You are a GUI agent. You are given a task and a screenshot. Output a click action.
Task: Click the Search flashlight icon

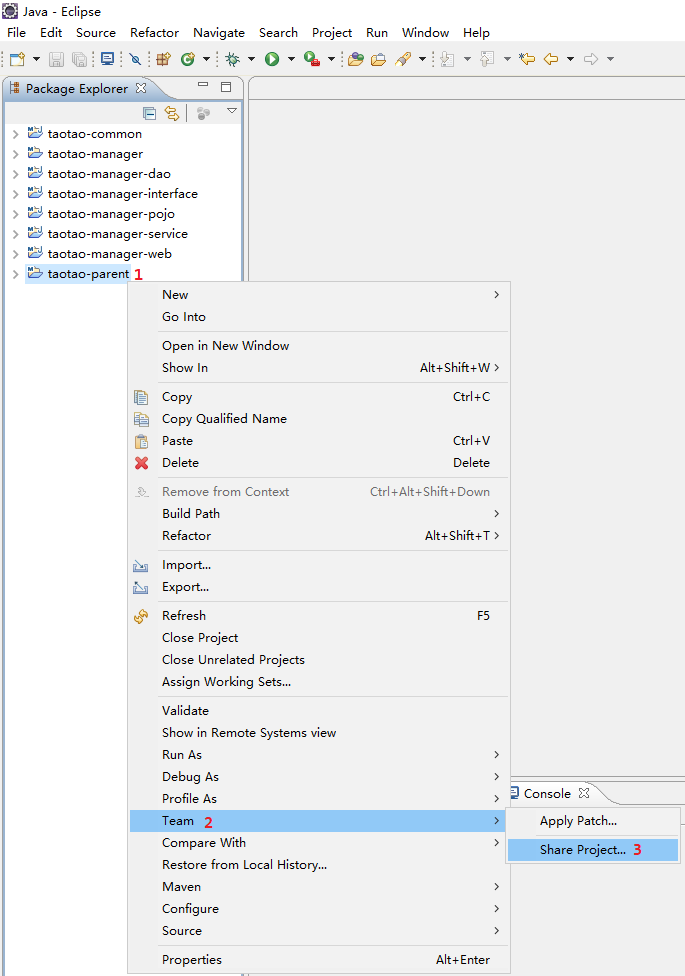click(x=404, y=59)
